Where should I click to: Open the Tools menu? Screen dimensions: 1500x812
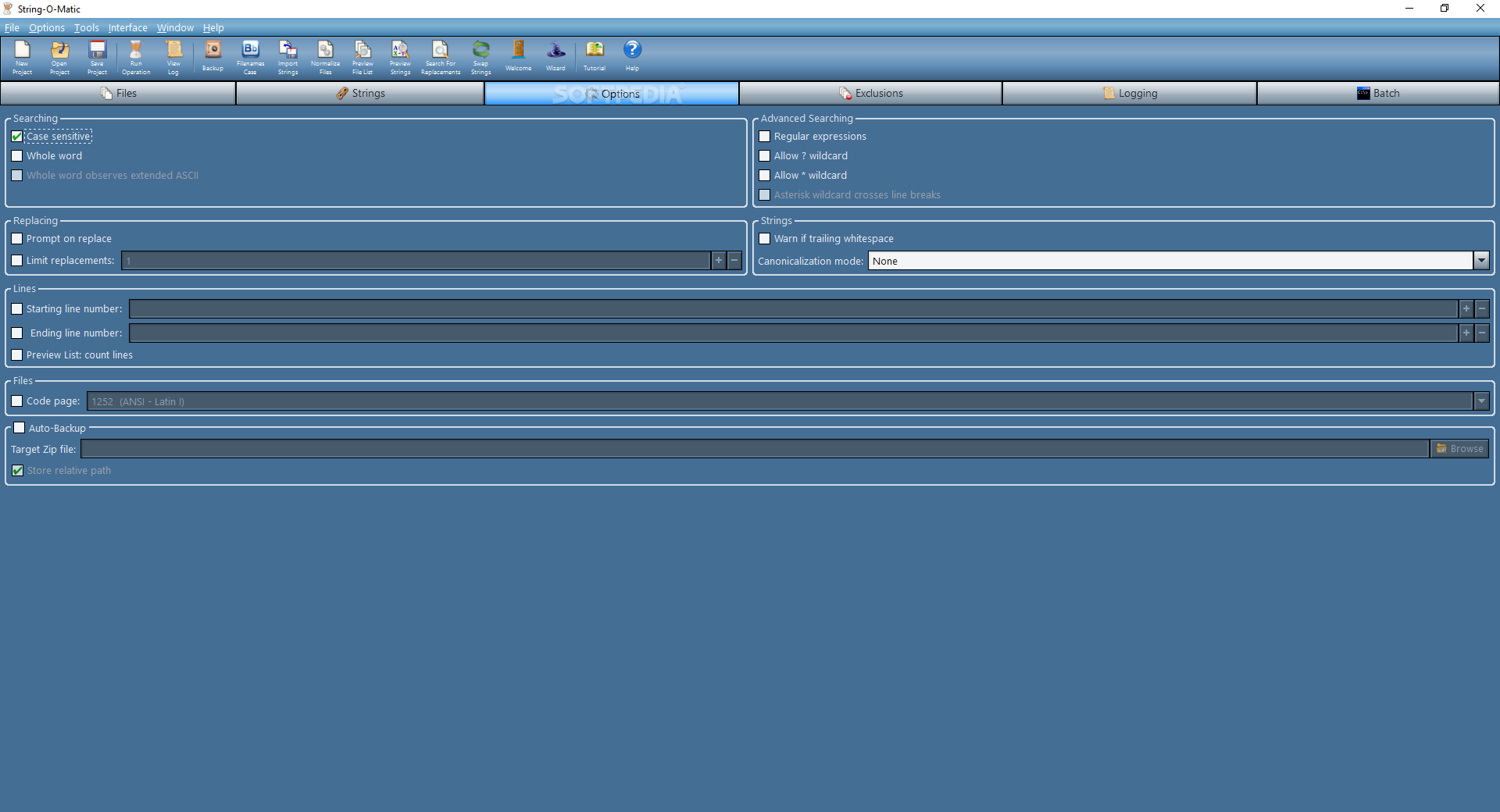tap(87, 27)
